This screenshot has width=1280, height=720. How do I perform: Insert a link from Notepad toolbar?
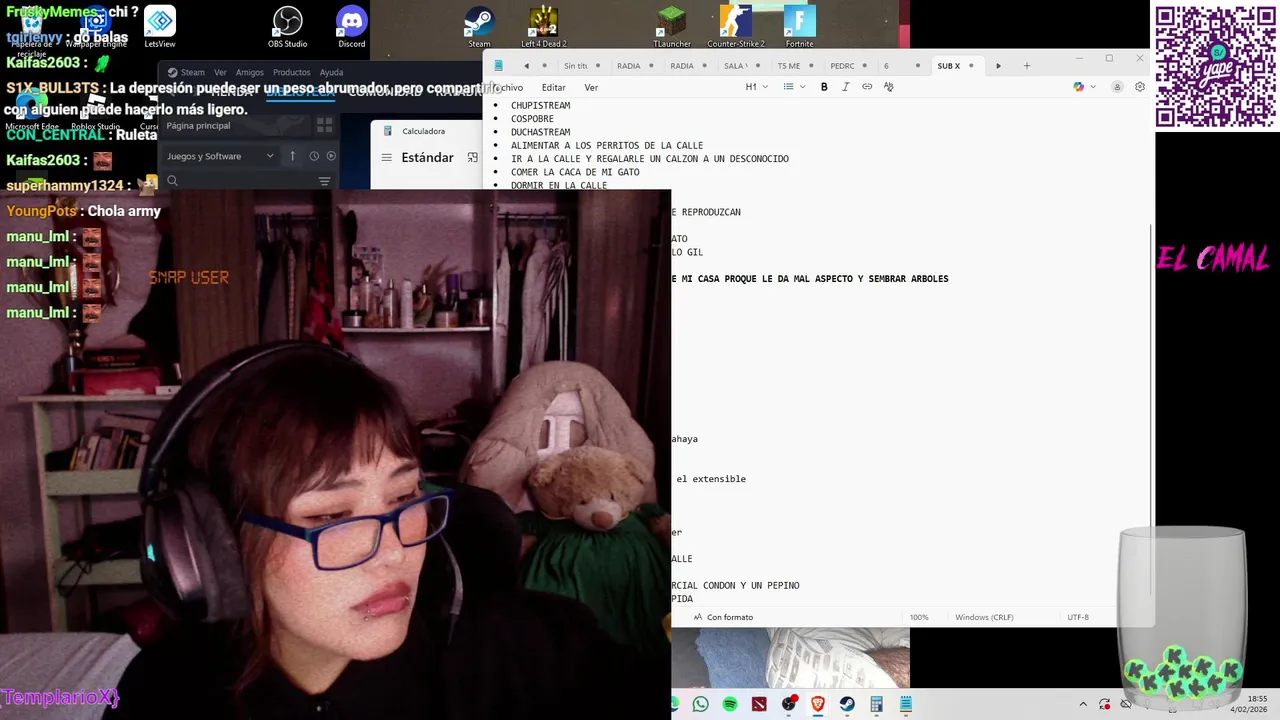pos(867,87)
